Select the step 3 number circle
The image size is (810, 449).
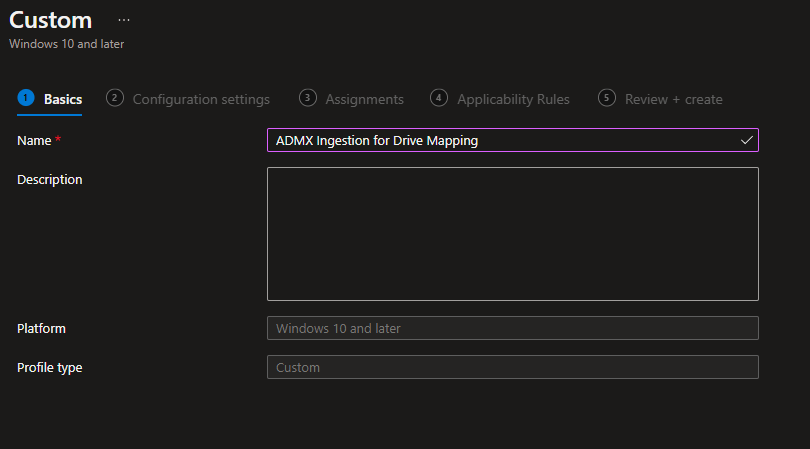pos(308,98)
